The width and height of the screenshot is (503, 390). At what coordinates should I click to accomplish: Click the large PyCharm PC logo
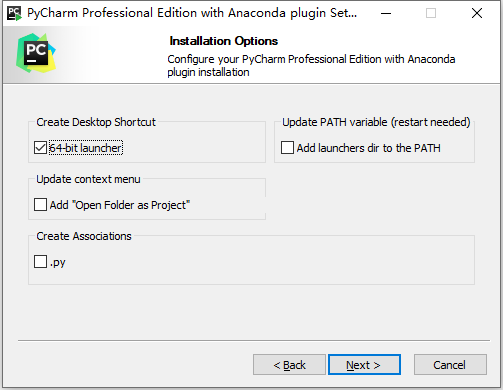[x=36, y=53]
